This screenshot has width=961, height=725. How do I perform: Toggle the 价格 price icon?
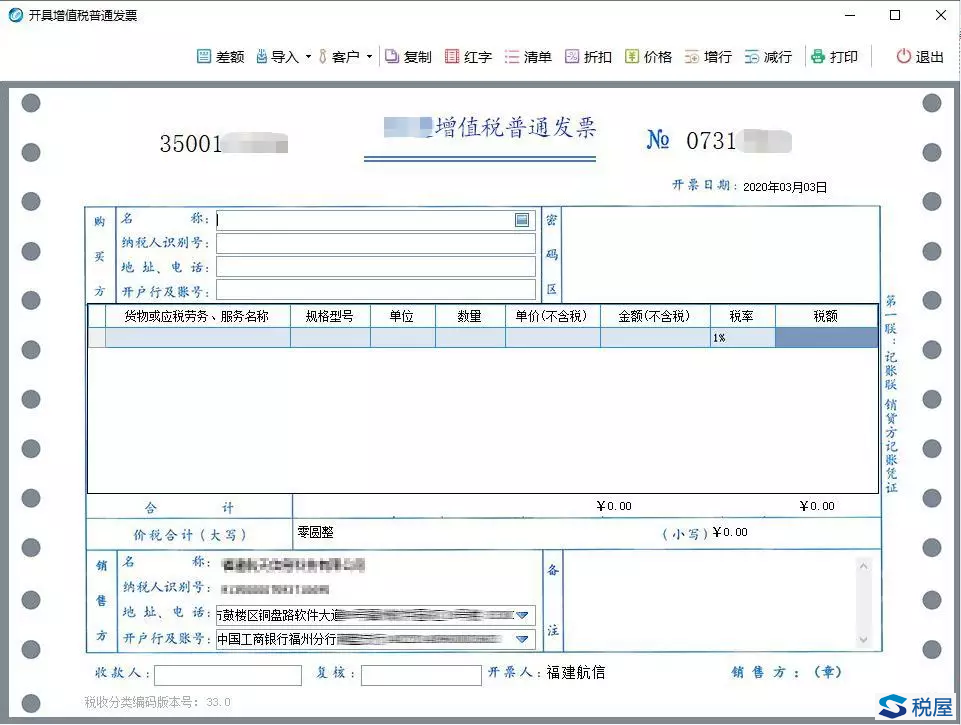[632, 56]
